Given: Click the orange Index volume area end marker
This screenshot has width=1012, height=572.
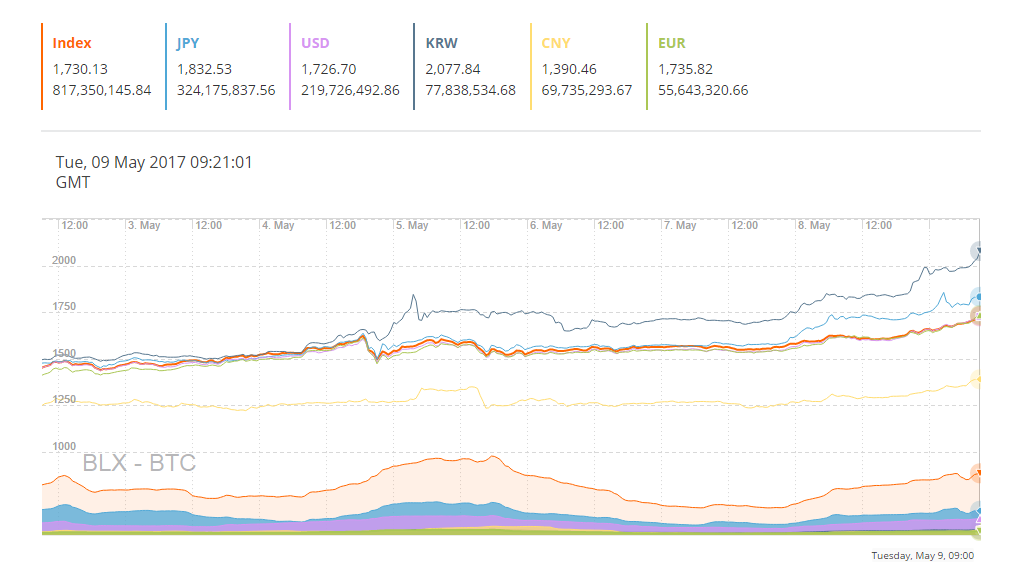Looking at the screenshot, I should [x=978, y=473].
